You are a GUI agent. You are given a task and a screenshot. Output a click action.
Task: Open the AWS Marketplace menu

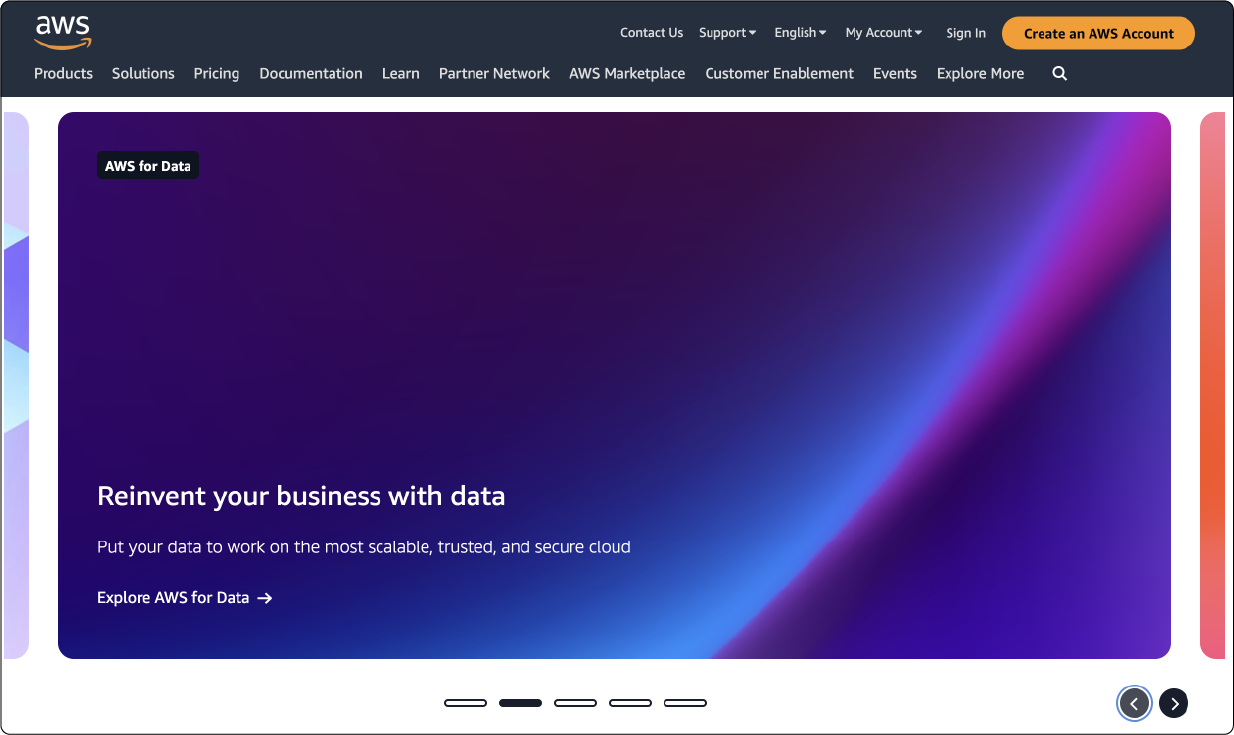point(627,73)
